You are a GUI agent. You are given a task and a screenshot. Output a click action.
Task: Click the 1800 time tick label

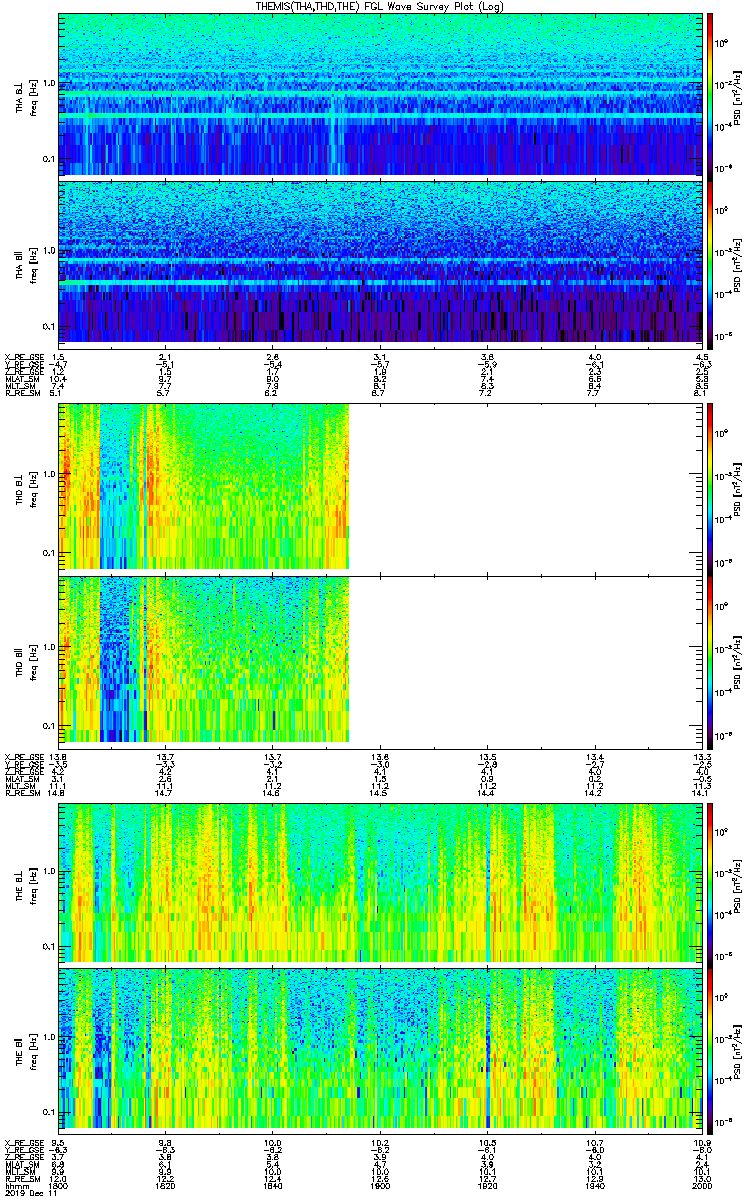tap(59, 1185)
